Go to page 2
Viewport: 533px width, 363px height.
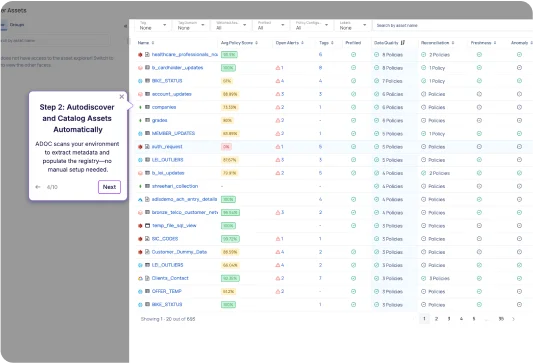[436, 319]
